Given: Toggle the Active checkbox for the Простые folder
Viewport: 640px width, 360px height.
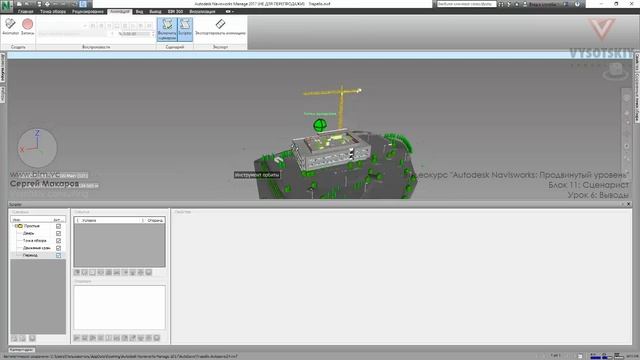Looking at the screenshot, I should pos(58,226).
